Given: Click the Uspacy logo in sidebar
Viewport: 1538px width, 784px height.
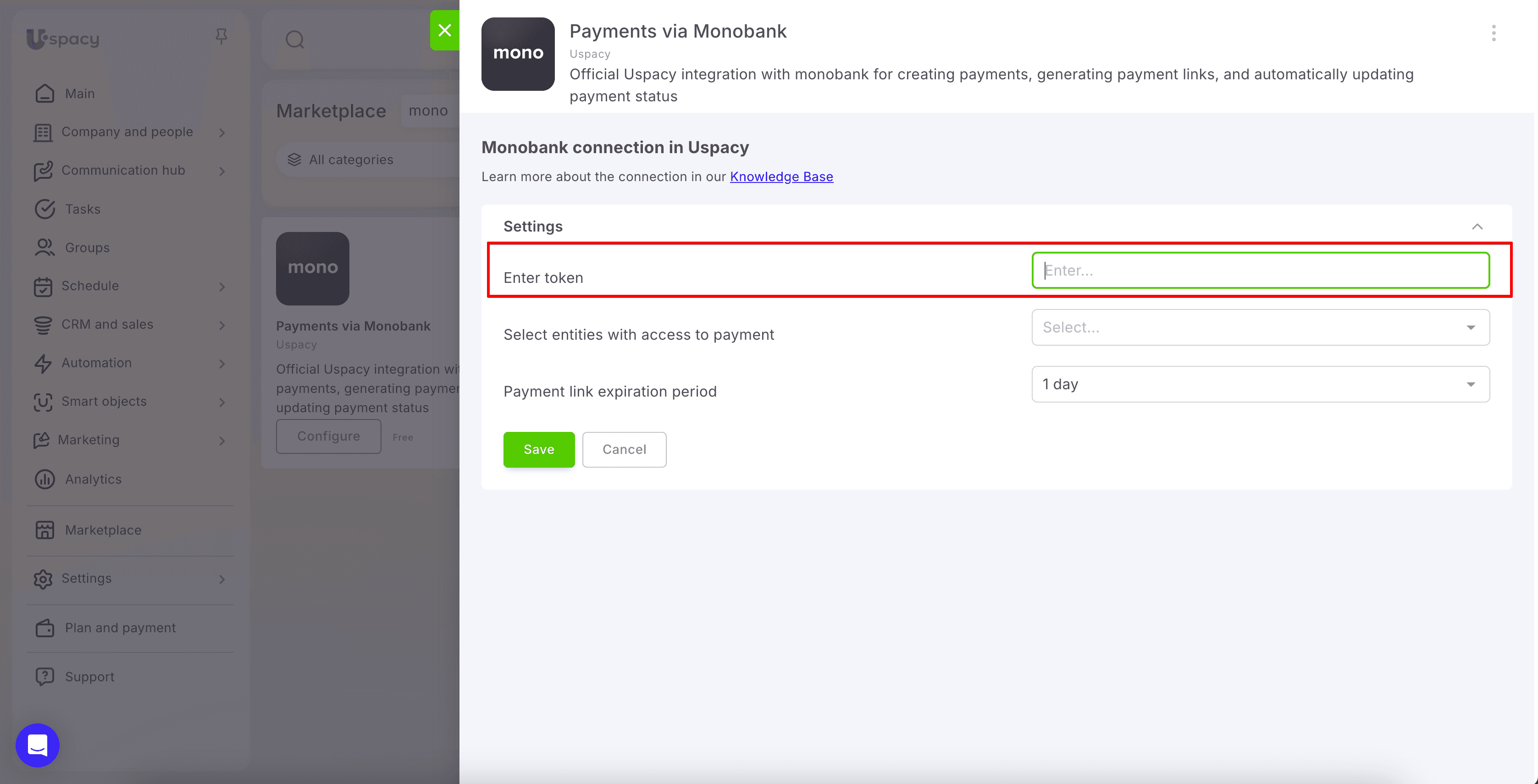Looking at the screenshot, I should pyautogui.click(x=63, y=39).
